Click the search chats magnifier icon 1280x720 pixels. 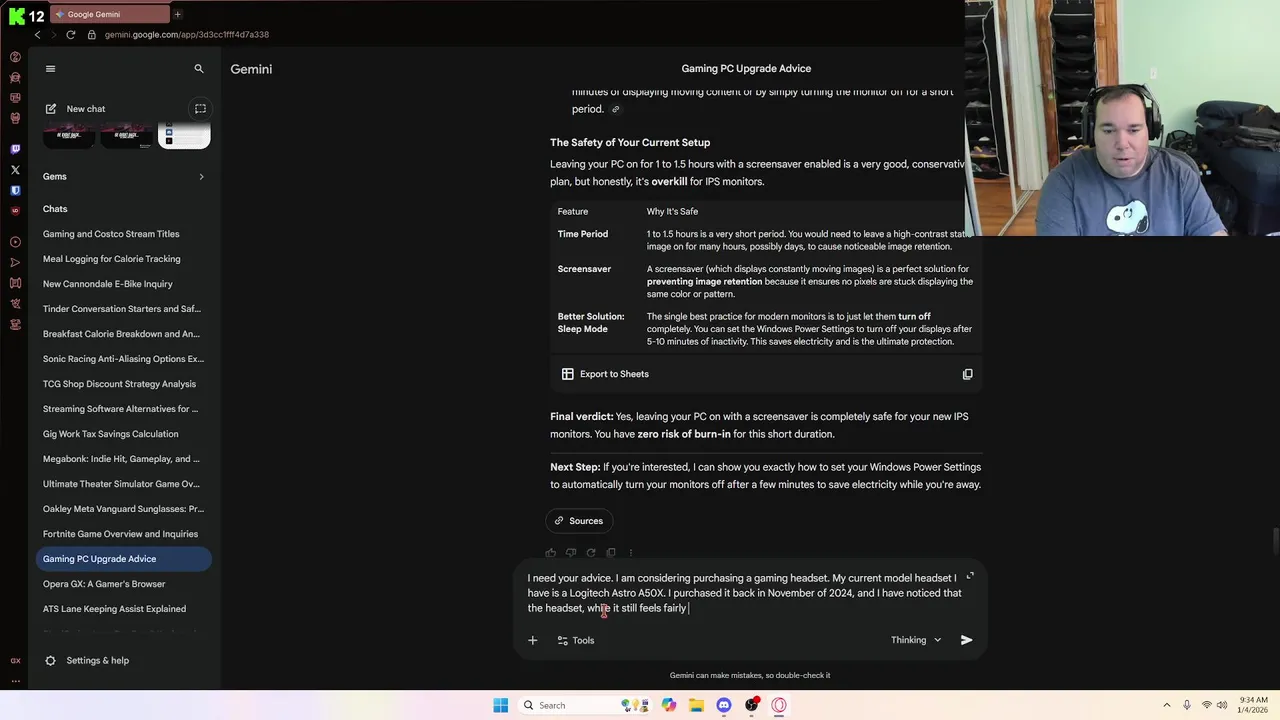(x=199, y=69)
